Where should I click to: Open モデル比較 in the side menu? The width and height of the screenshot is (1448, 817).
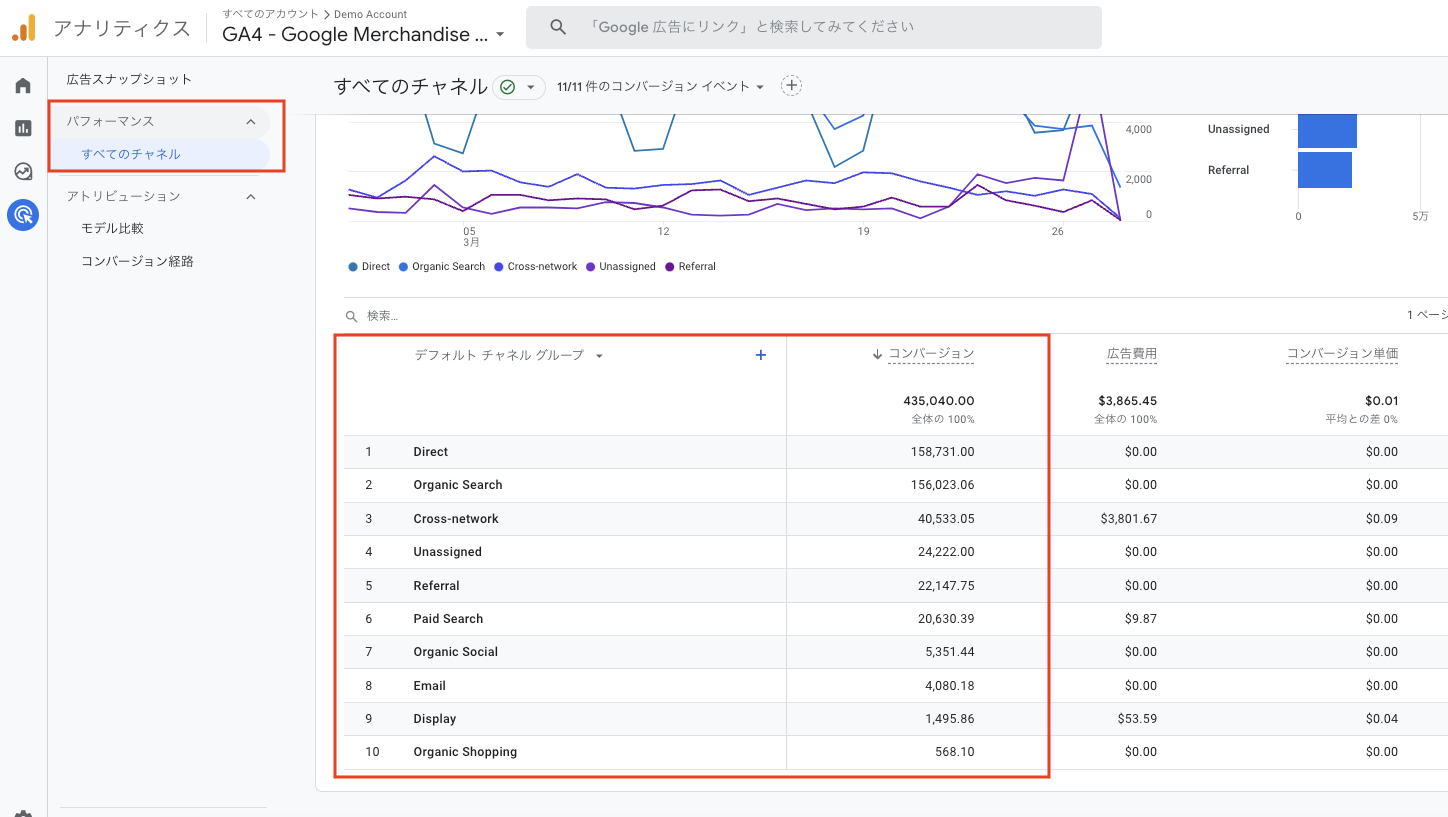112,228
